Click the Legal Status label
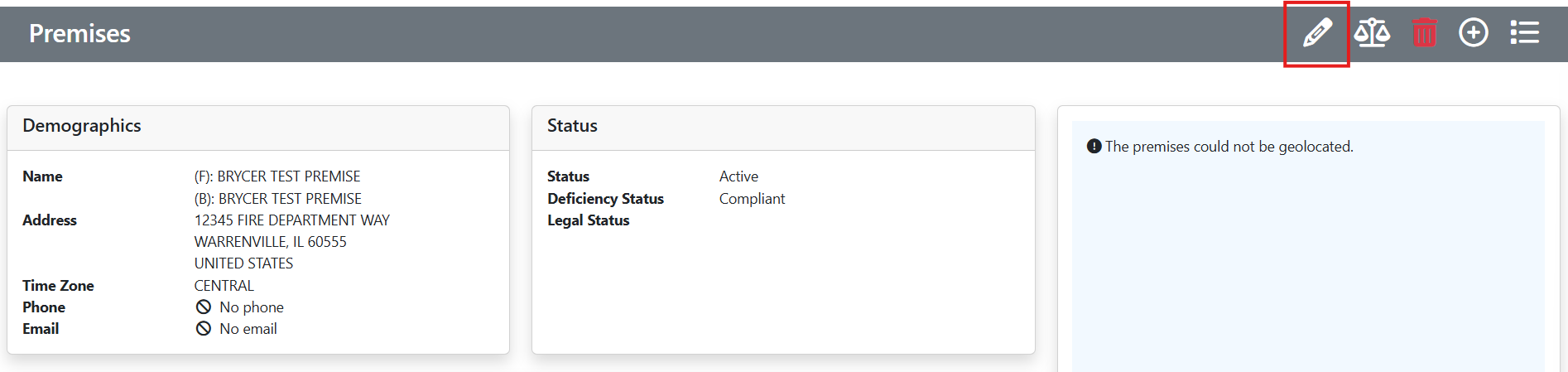This screenshot has width=1568, height=372. (x=588, y=220)
